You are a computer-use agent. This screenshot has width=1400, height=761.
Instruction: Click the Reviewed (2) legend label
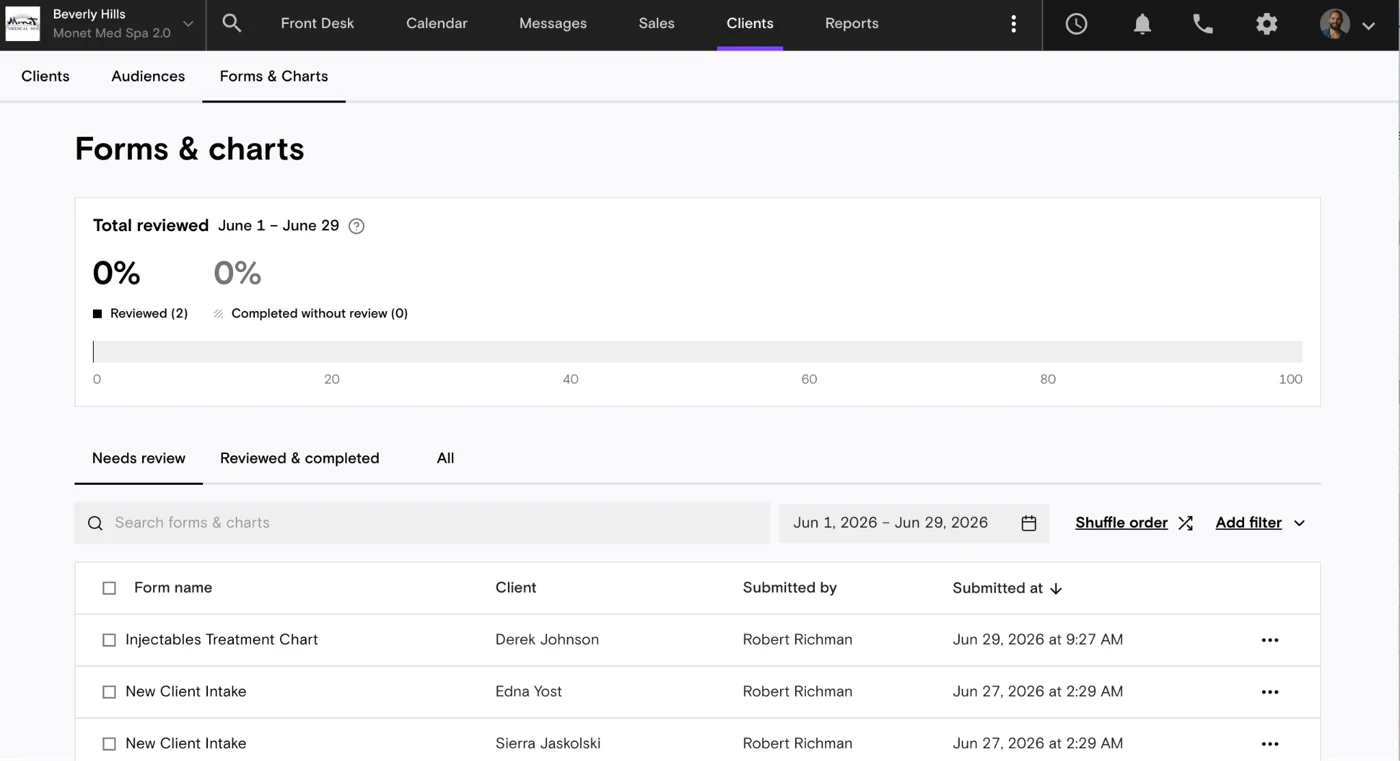tap(149, 314)
